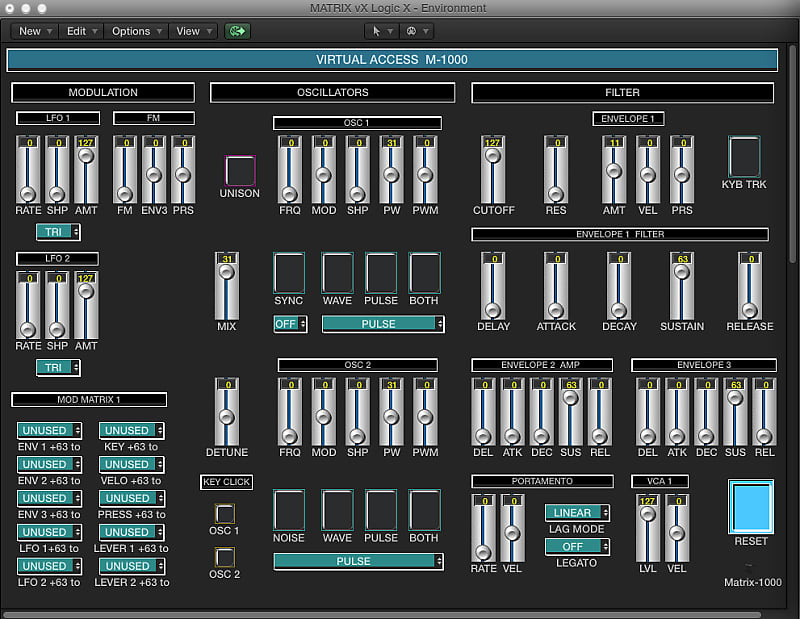This screenshot has height=619, width=800.
Task: Enable NOISE for OSC 2
Action: [289, 513]
